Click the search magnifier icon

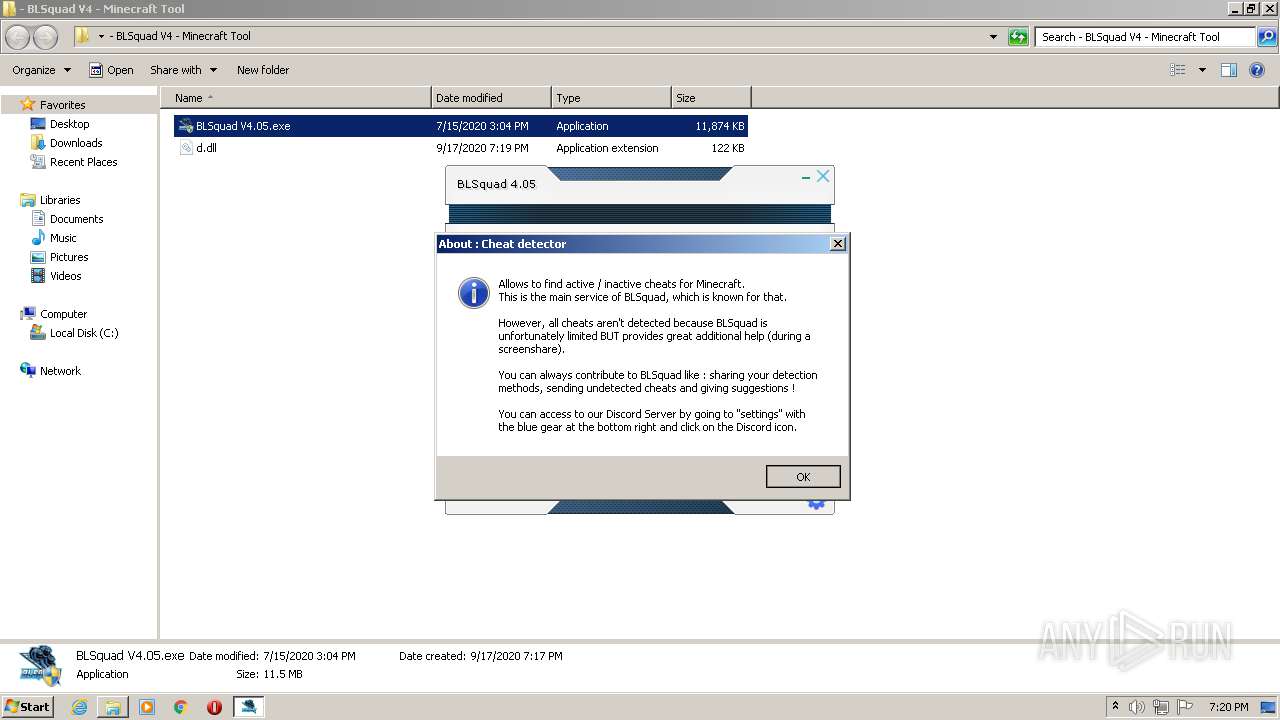point(1266,37)
